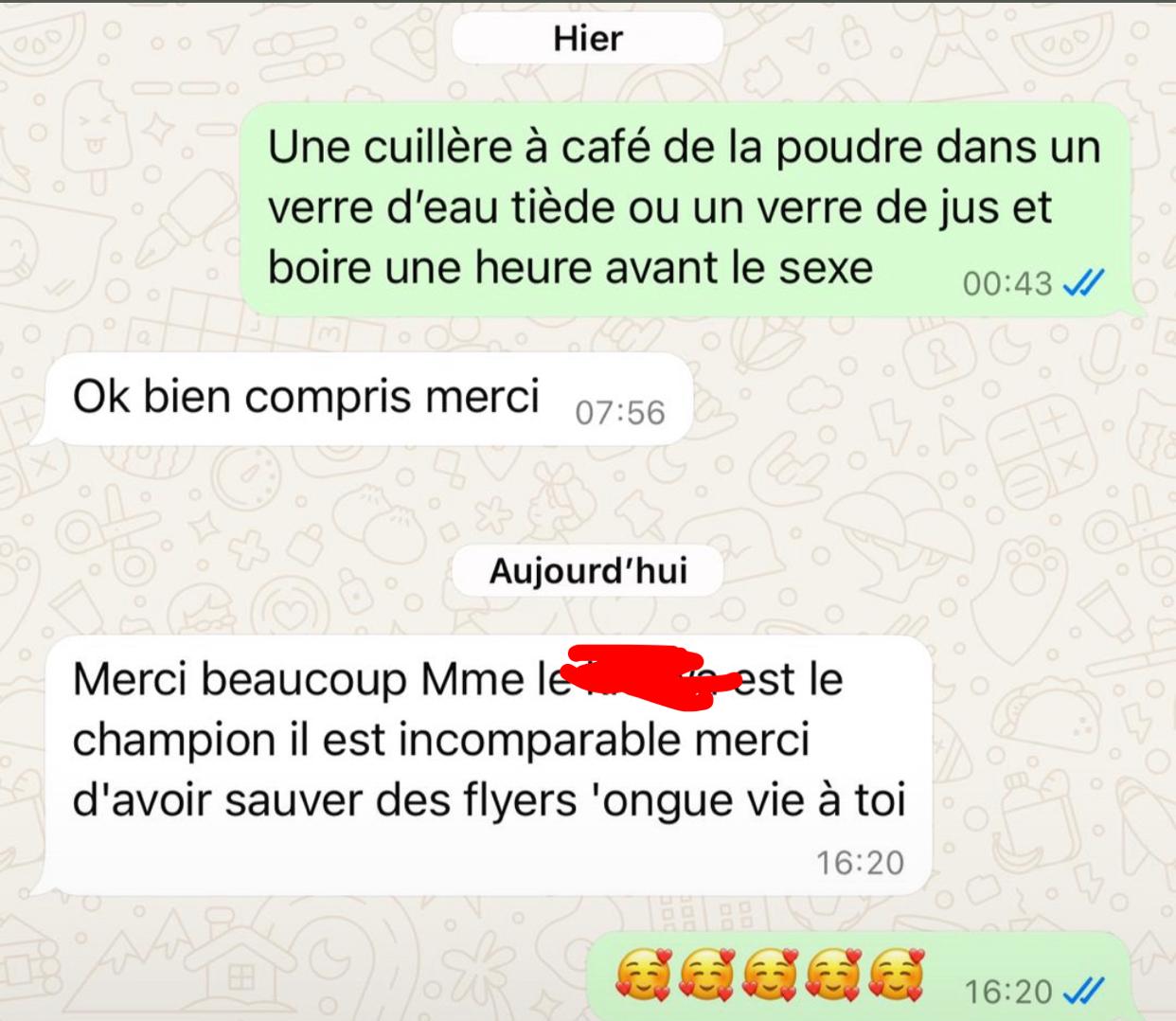Click the blue read ticks on emoji message
Image resolution: width=1176 pixels, height=1021 pixels.
tap(1083, 992)
